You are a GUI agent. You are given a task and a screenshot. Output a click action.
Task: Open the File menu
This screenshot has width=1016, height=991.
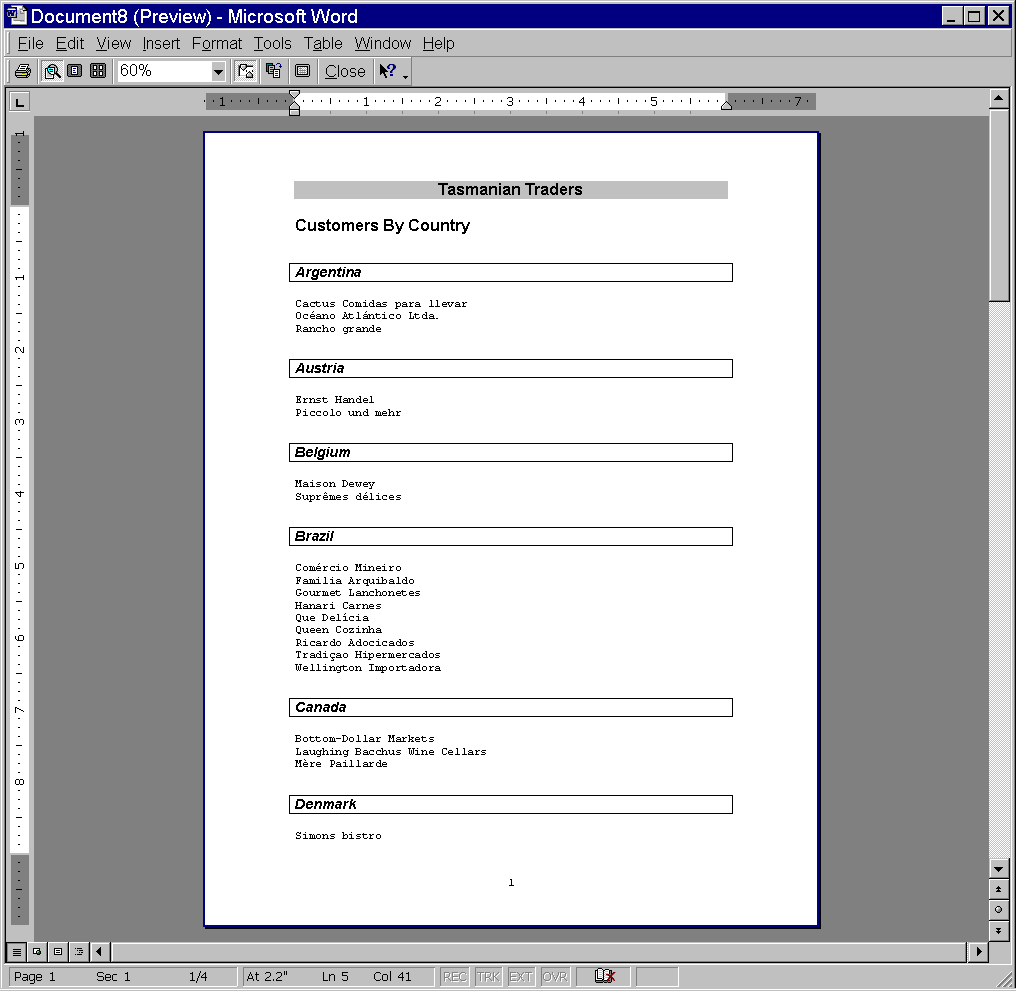coord(30,43)
